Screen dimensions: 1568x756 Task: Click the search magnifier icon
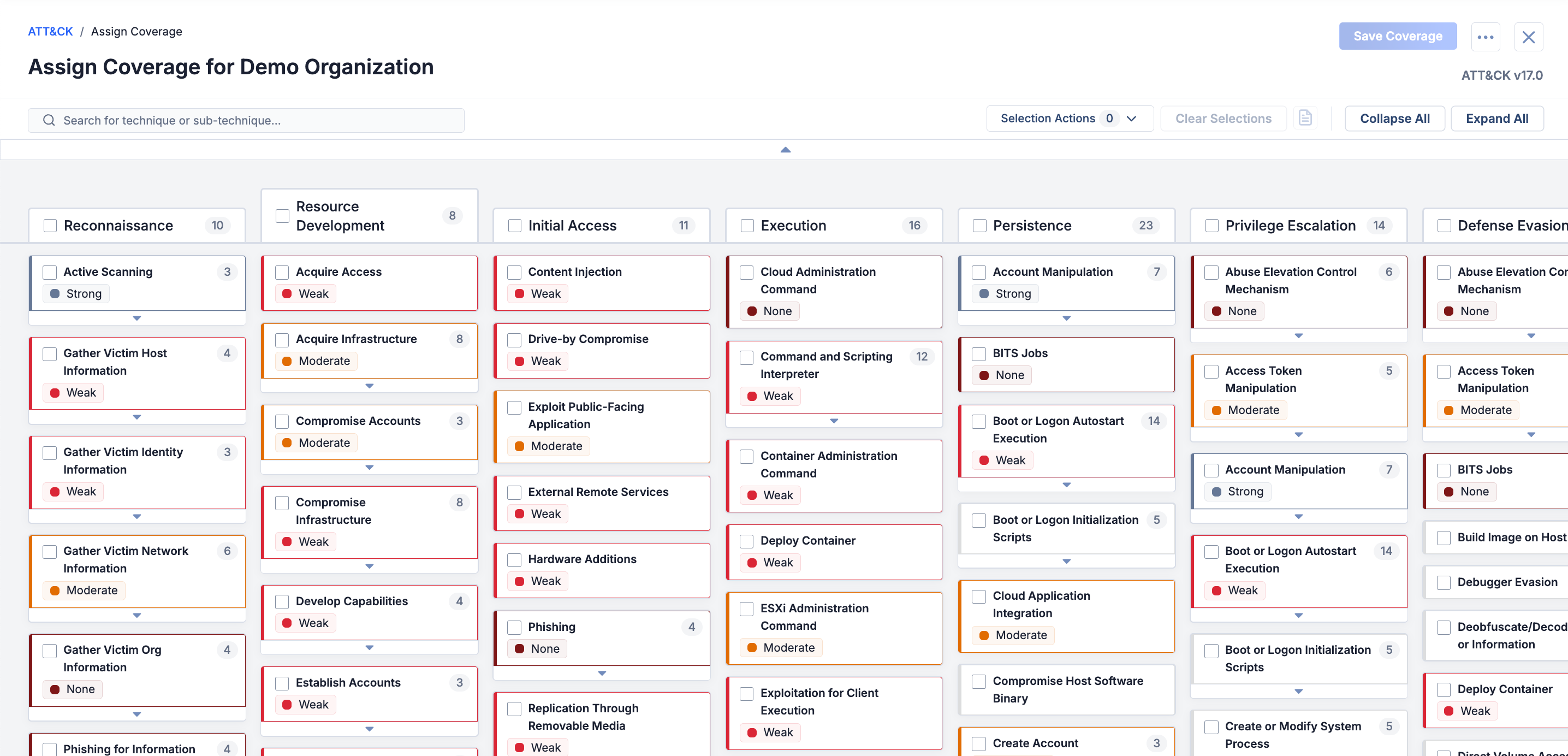coord(49,120)
